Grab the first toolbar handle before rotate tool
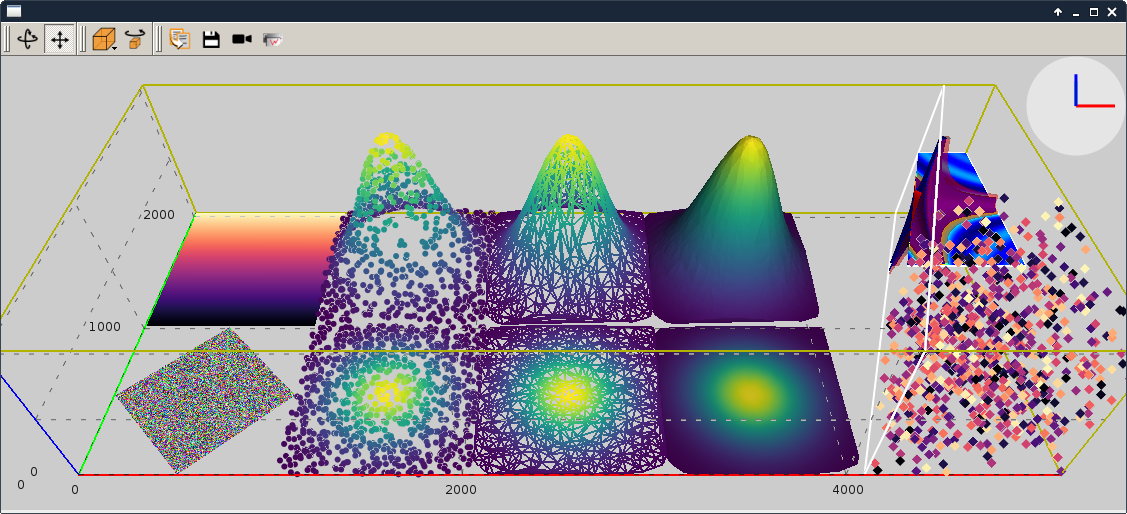The height and width of the screenshot is (514, 1127). click(8, 39)
